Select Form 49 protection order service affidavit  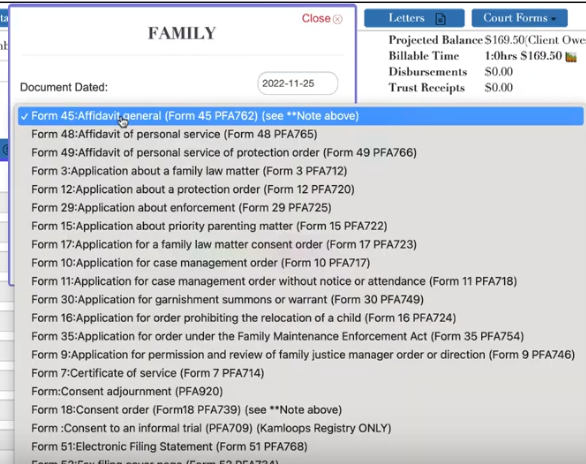301,152
